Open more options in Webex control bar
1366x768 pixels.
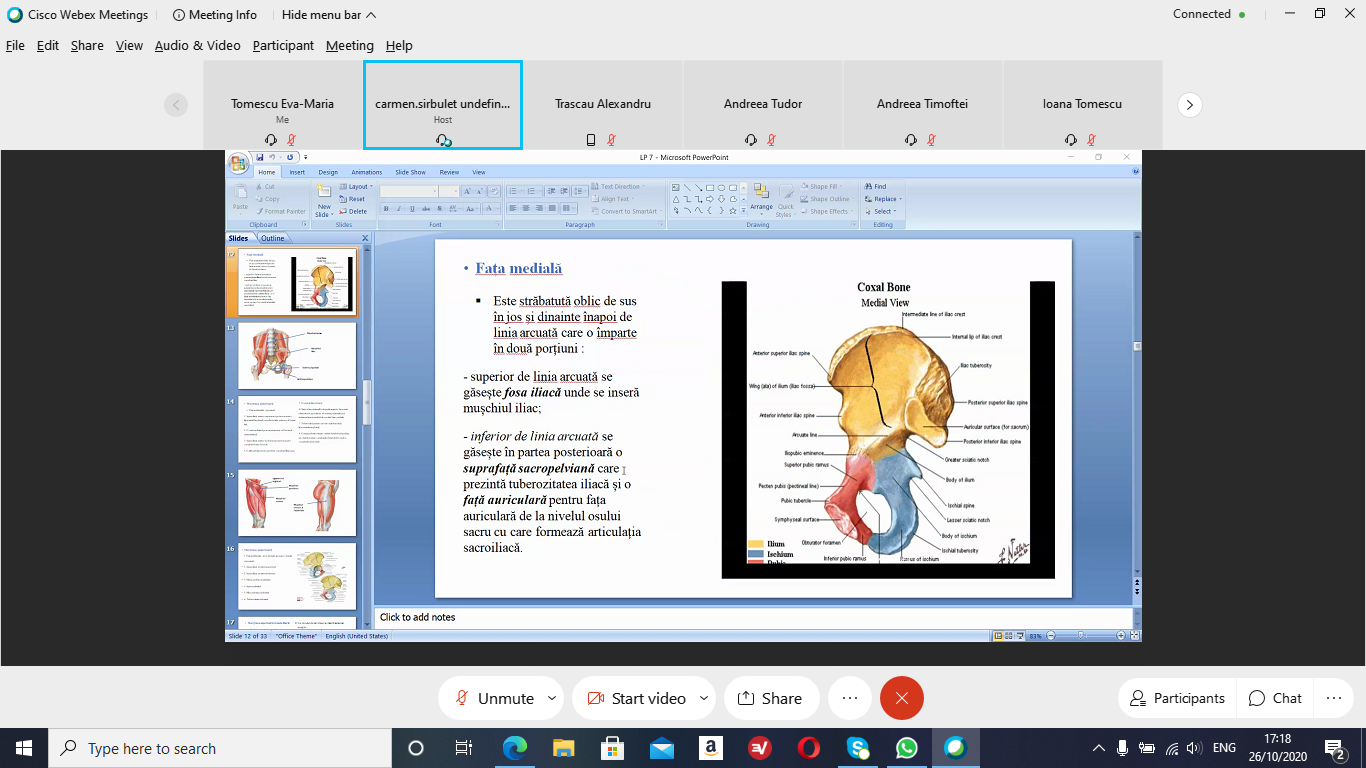[850, 698]
